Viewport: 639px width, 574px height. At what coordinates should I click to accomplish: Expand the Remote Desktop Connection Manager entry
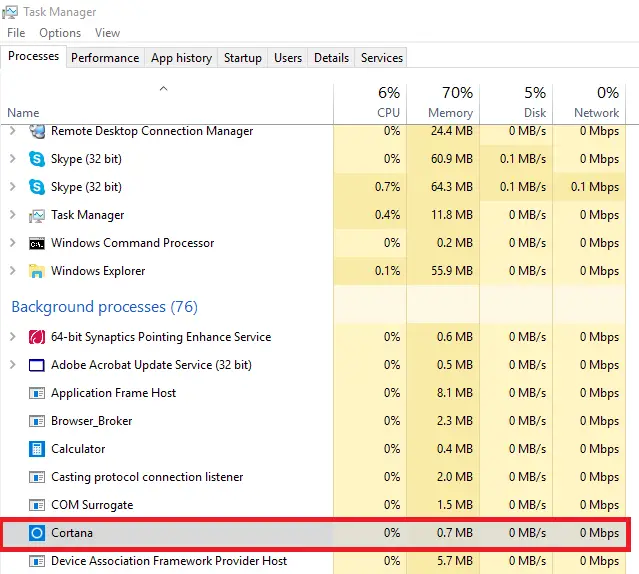[13, 131]
